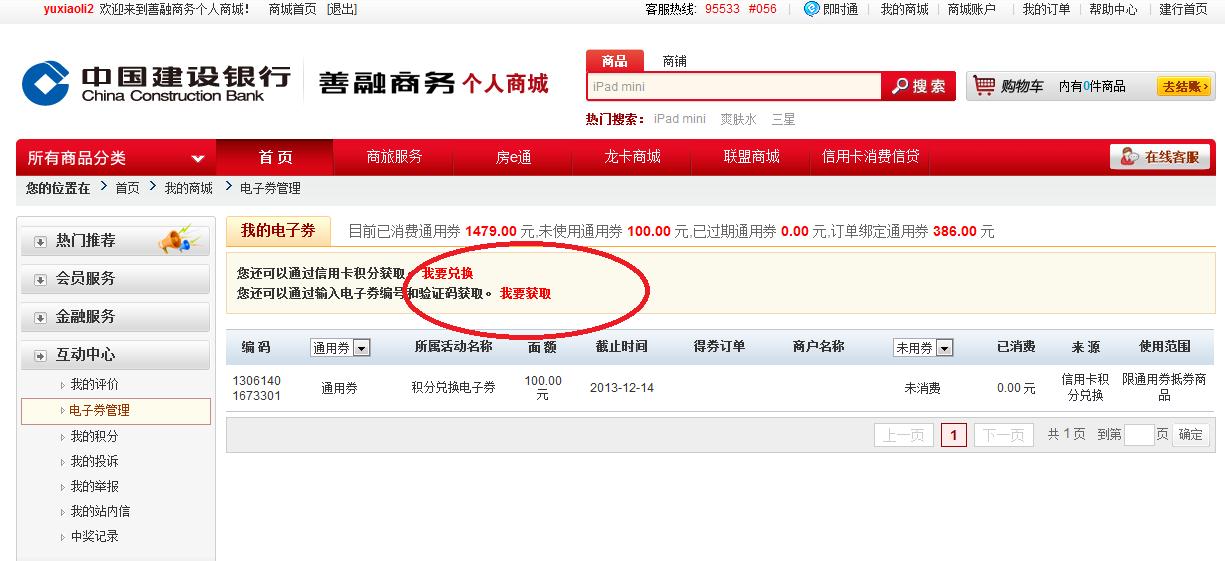Click the megaphone icon beside 热门推荐
The height and width of the screenshot is (561, 1225).
point(179,241)
